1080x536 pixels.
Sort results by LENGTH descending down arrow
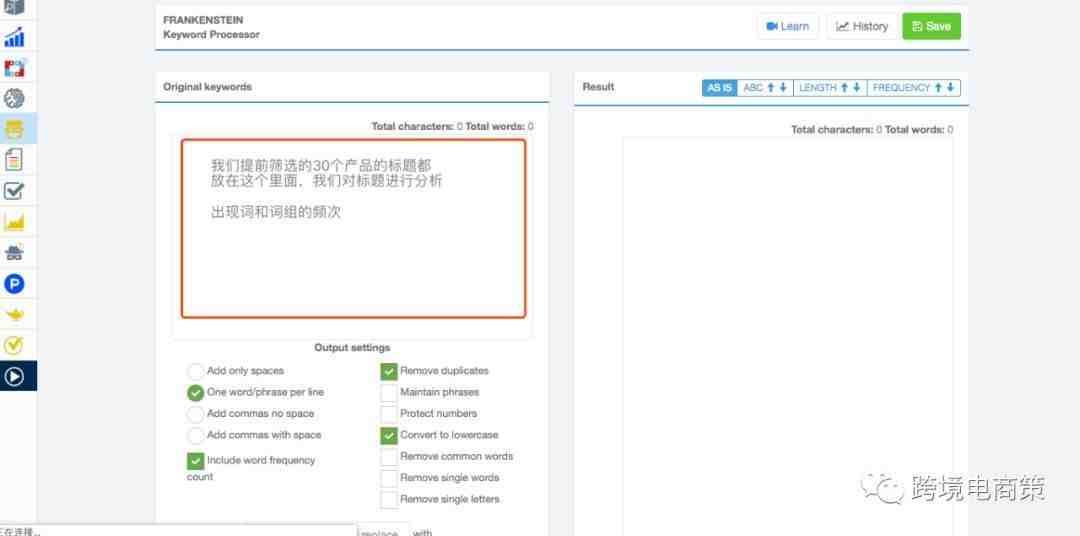[x=856, y=87]
